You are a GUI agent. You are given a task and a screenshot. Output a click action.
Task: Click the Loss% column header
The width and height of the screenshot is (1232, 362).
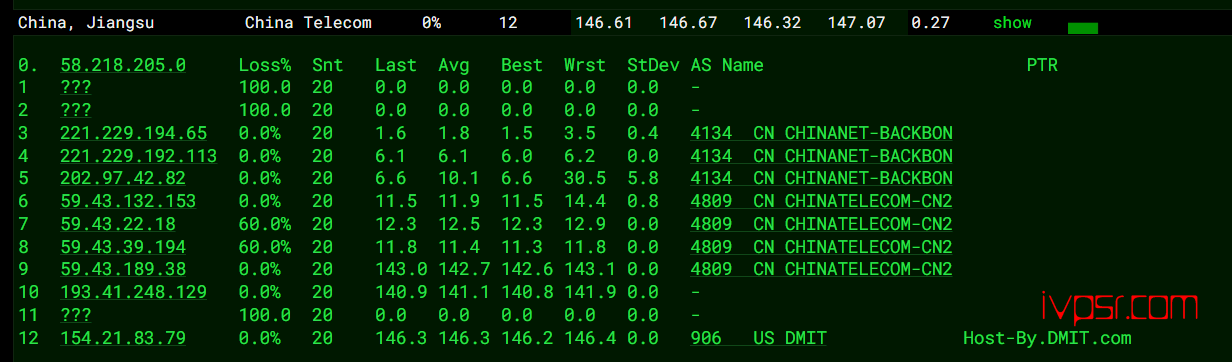coord(265,65)
